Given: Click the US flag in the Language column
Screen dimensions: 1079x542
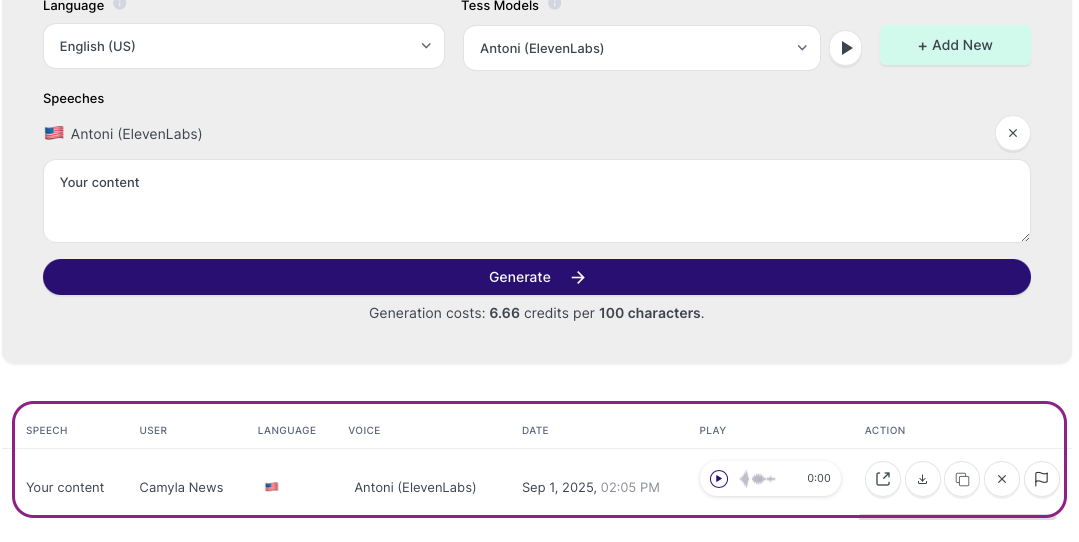Looking at the screenshot, I should pyautogui.click(x=272, y=487).
